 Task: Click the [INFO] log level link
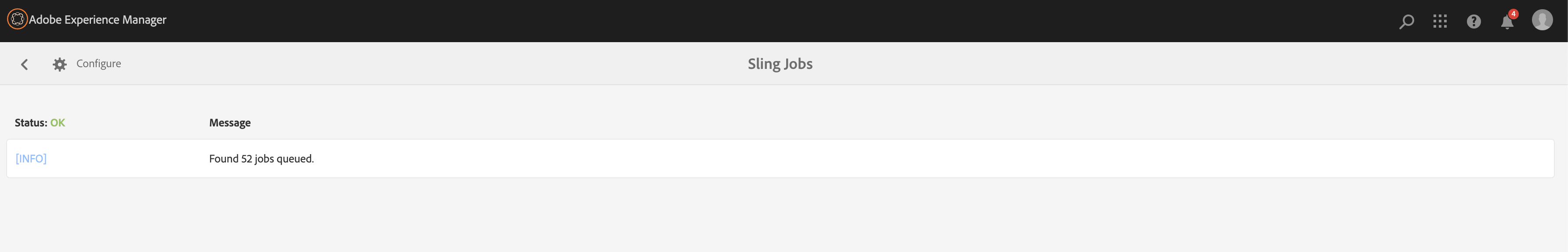click(x=31, y=159)
